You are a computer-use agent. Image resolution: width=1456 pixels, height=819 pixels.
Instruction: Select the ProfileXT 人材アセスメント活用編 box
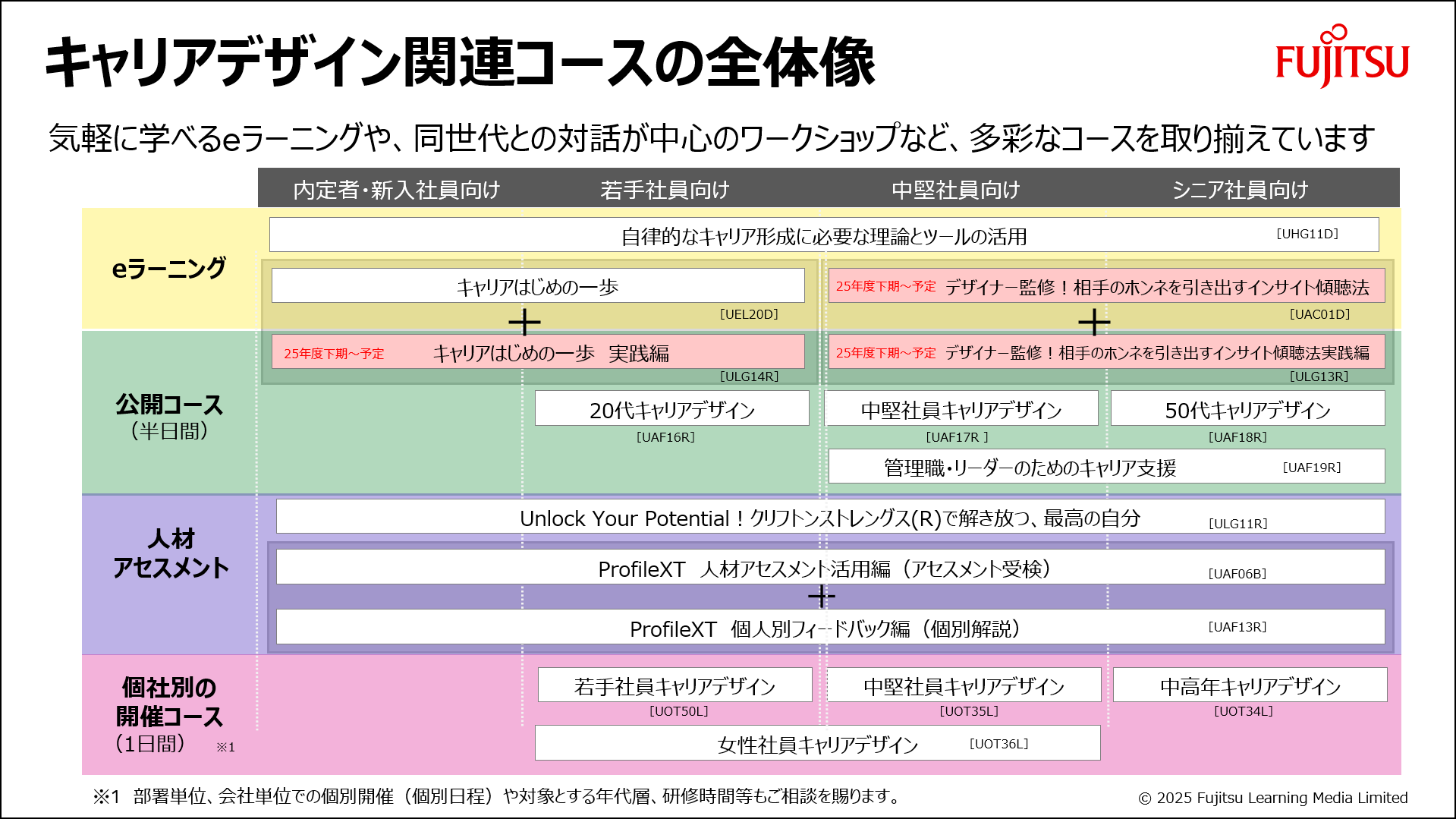click(x=831, y=566)
